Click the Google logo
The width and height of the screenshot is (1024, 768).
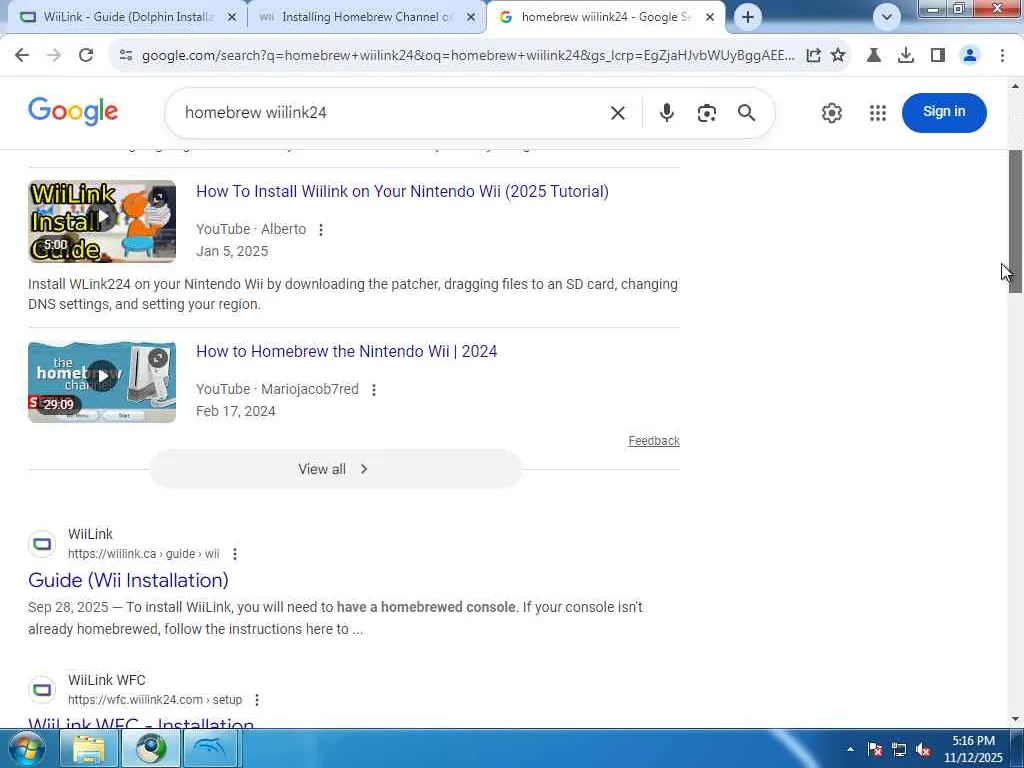tap(73, 112)
